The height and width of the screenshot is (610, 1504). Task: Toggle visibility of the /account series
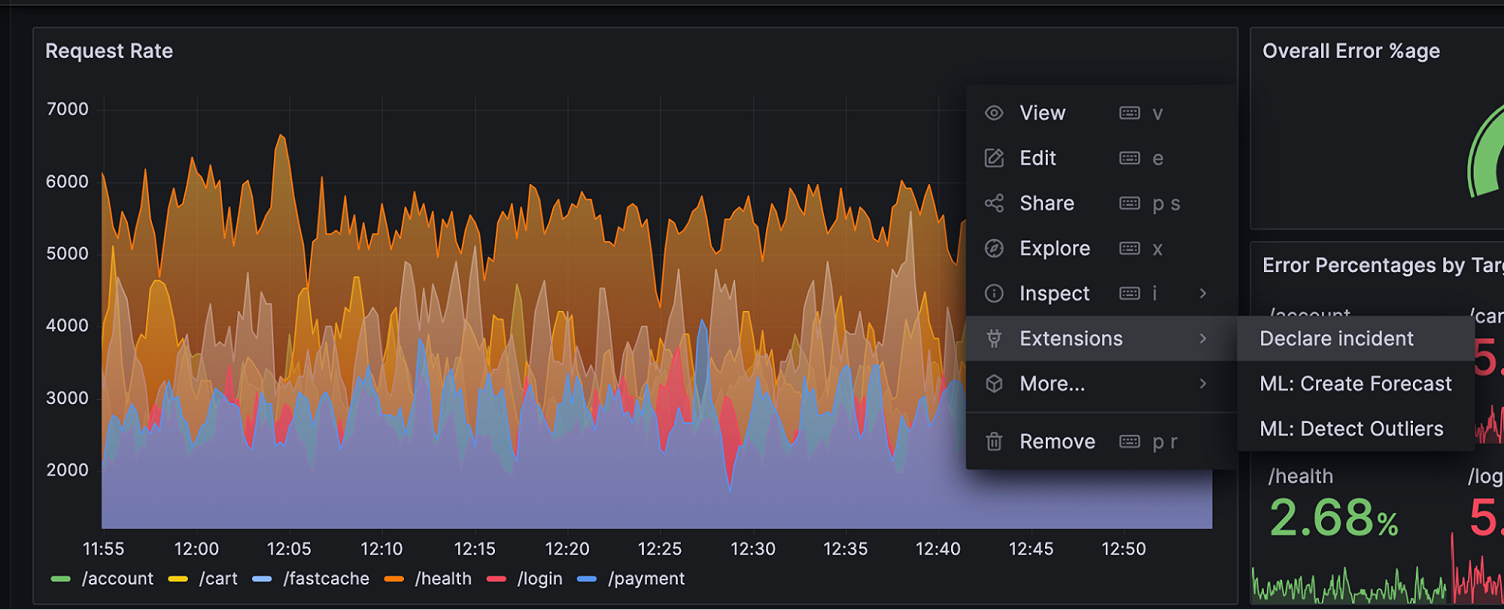120,578
